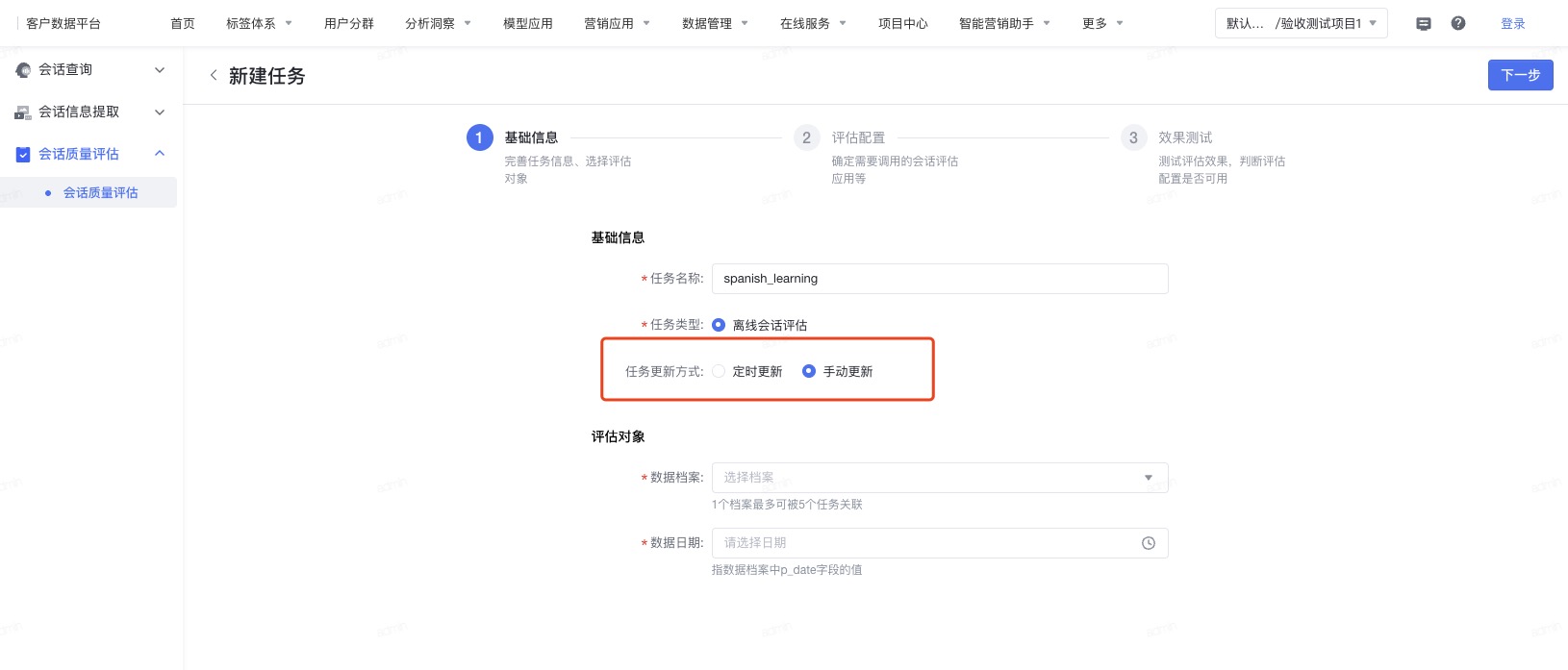Click the back arrow beside 新建任务
This screenshot has width=1568, height=670.
[214, 76]
